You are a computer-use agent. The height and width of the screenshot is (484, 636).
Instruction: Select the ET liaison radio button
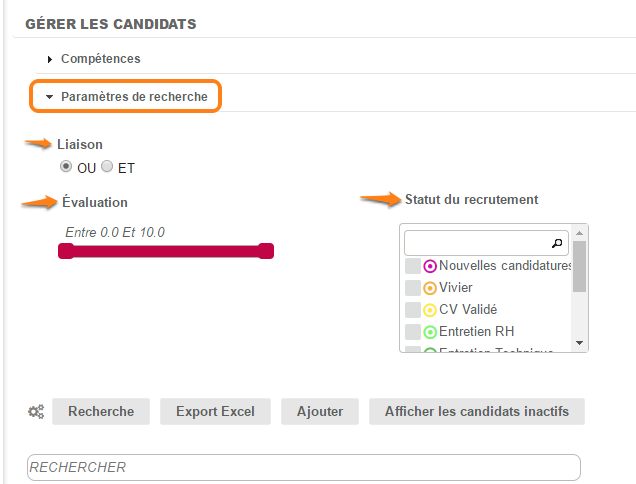108,167
